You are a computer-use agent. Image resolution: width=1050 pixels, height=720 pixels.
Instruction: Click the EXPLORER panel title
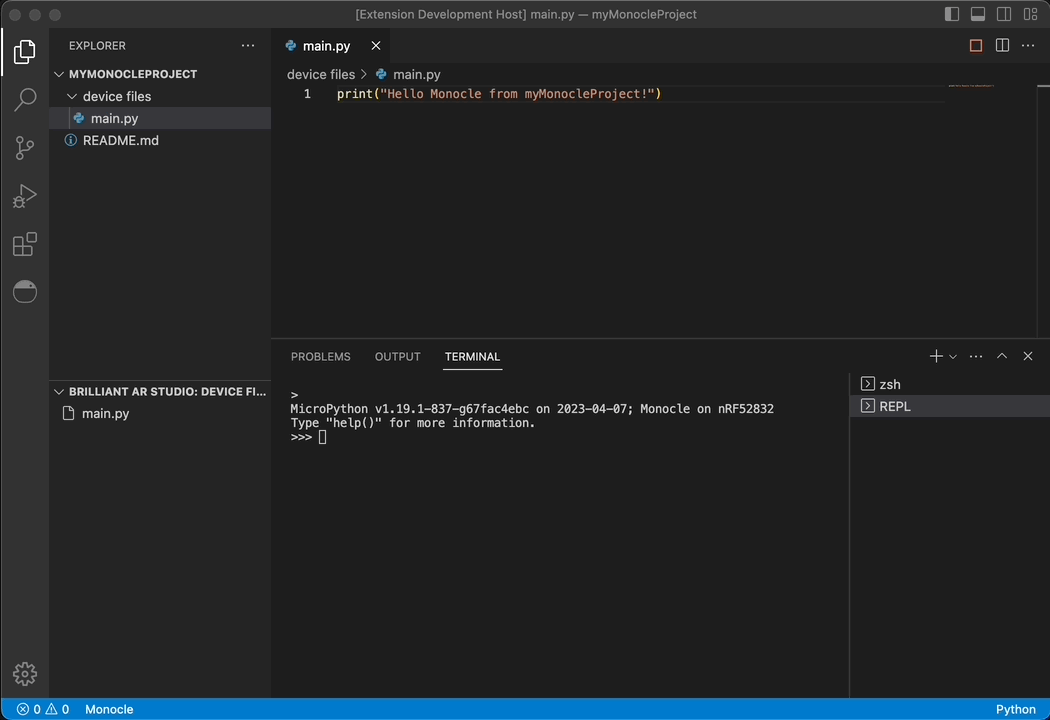tap(97, 46)
